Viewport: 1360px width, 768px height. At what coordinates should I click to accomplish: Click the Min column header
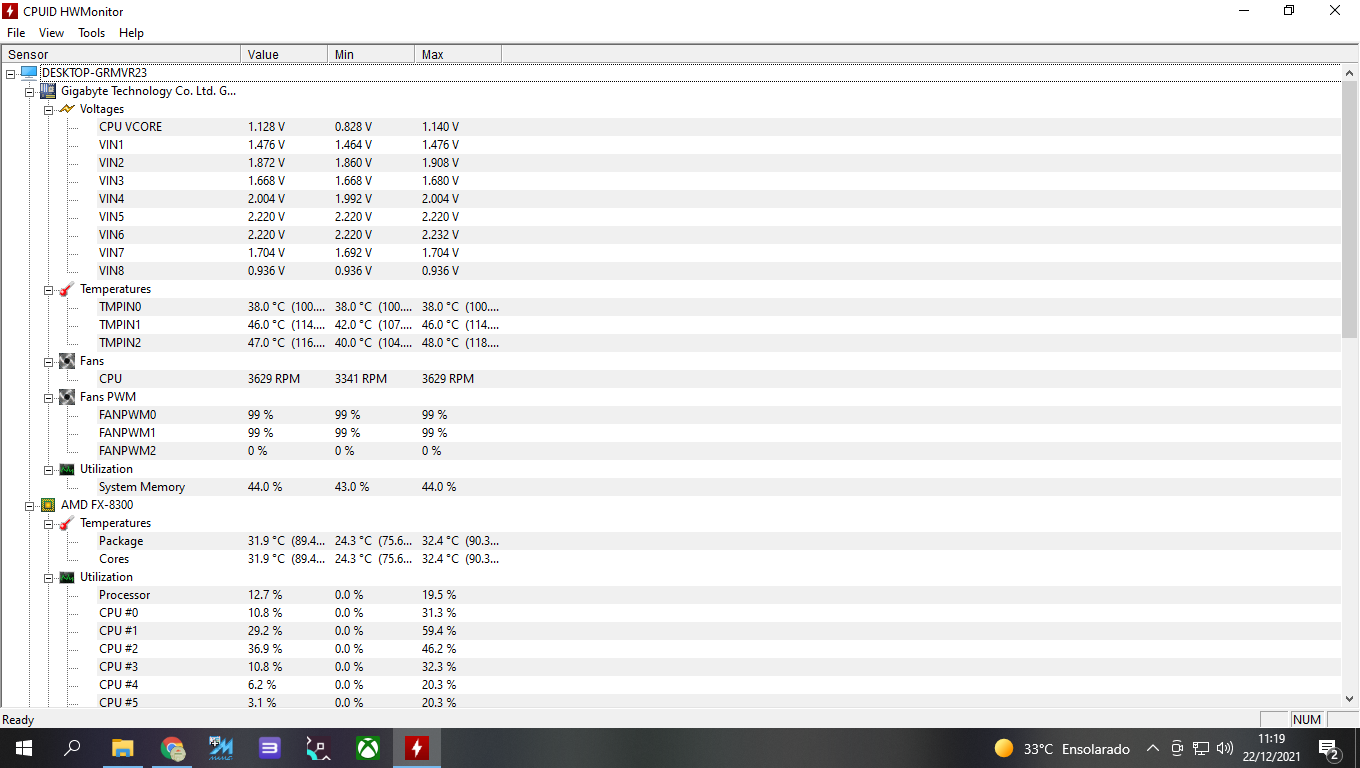point(371,54)
